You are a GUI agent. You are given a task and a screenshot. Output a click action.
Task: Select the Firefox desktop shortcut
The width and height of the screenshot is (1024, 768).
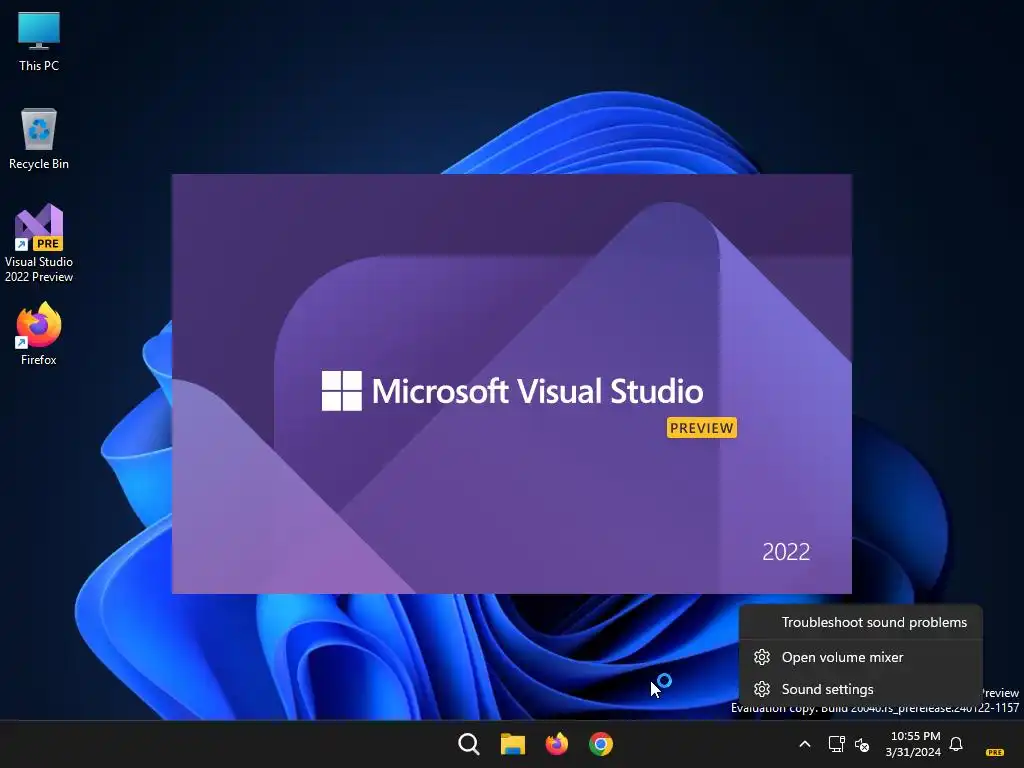(39, 334)
